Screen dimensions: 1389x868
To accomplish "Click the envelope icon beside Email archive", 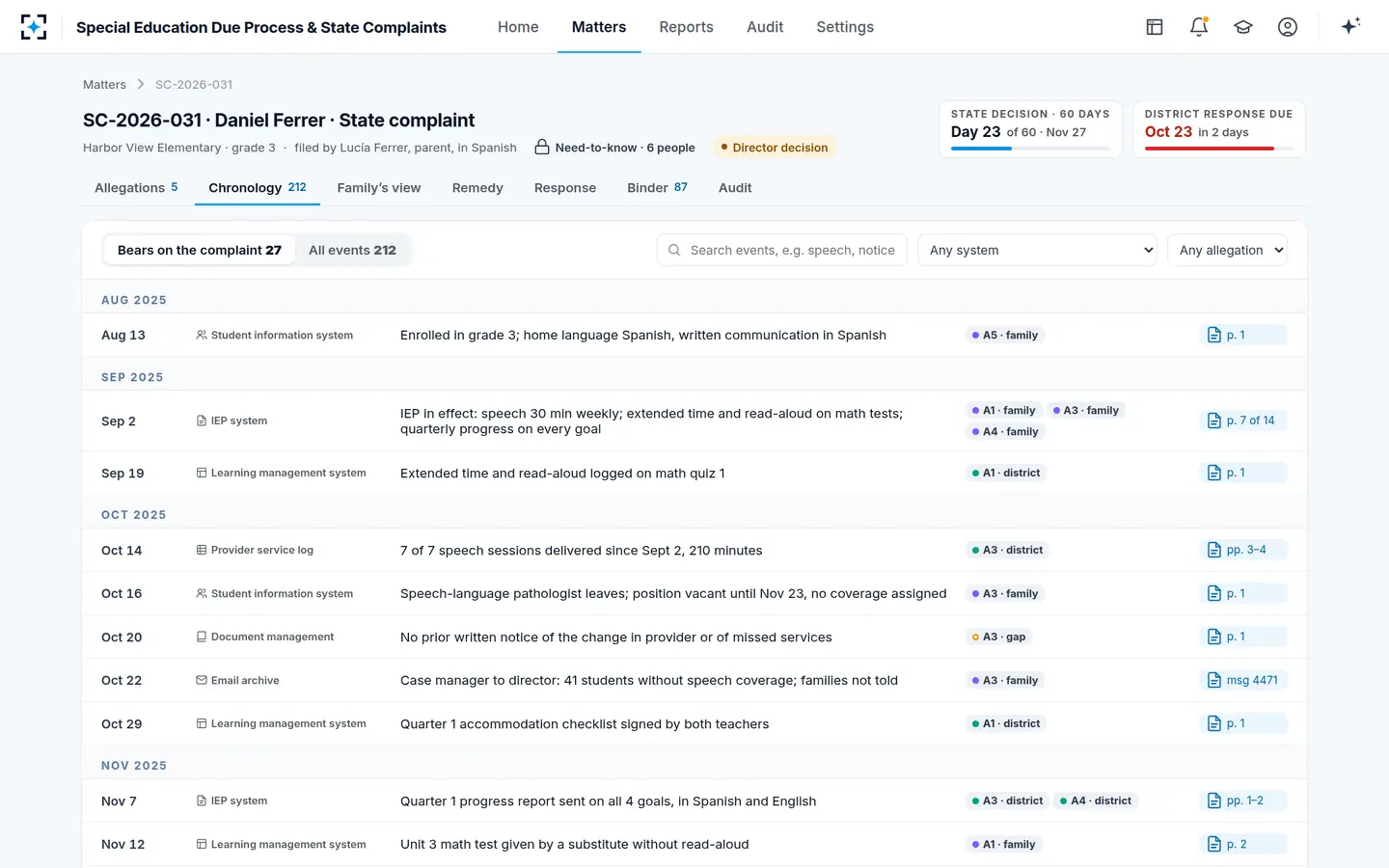I will tap(202, 680).
